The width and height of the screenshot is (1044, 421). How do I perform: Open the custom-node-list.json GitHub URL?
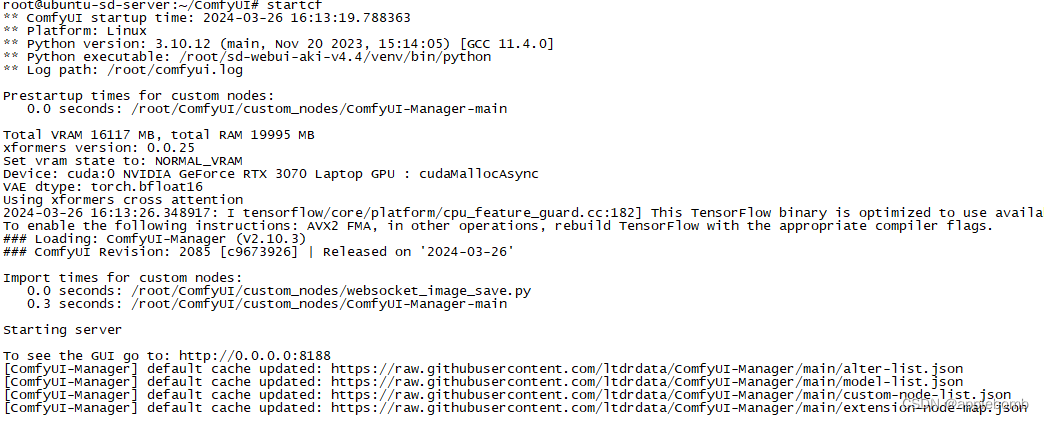tap(670, 395)
